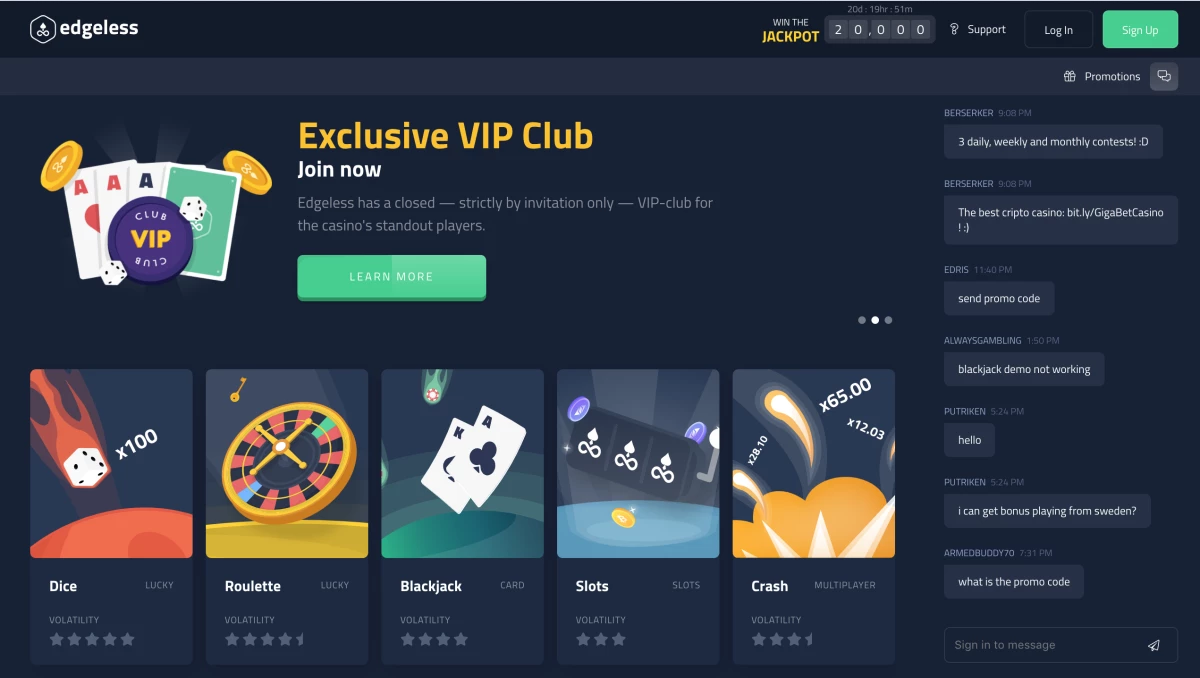This screenshot has width=1200, height=678.
Task: Open the Blackjack cards game tile
Action: (462, 463)
